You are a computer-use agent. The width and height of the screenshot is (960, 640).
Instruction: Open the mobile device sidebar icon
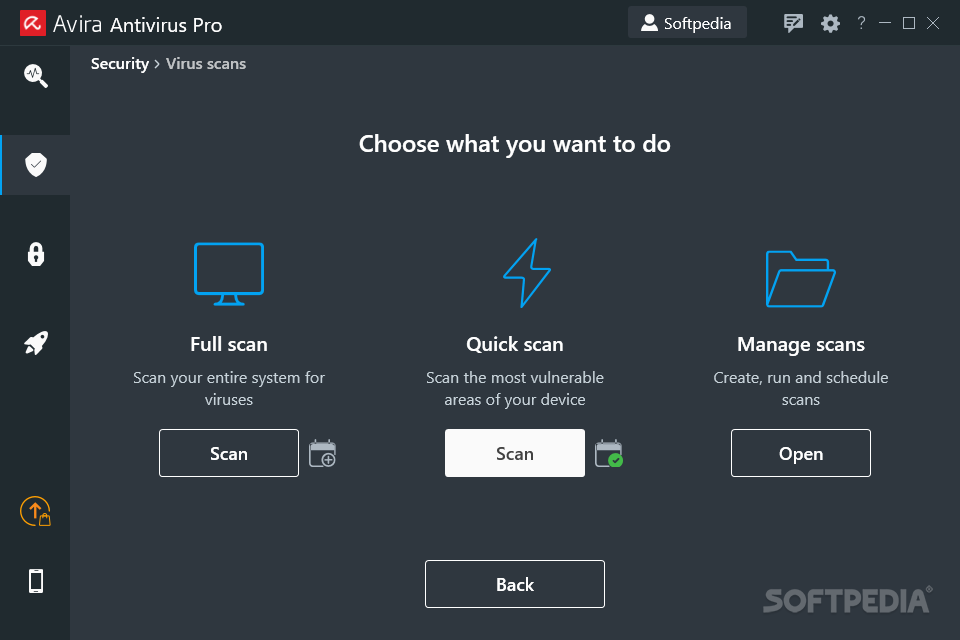click(x=36, y=581)
